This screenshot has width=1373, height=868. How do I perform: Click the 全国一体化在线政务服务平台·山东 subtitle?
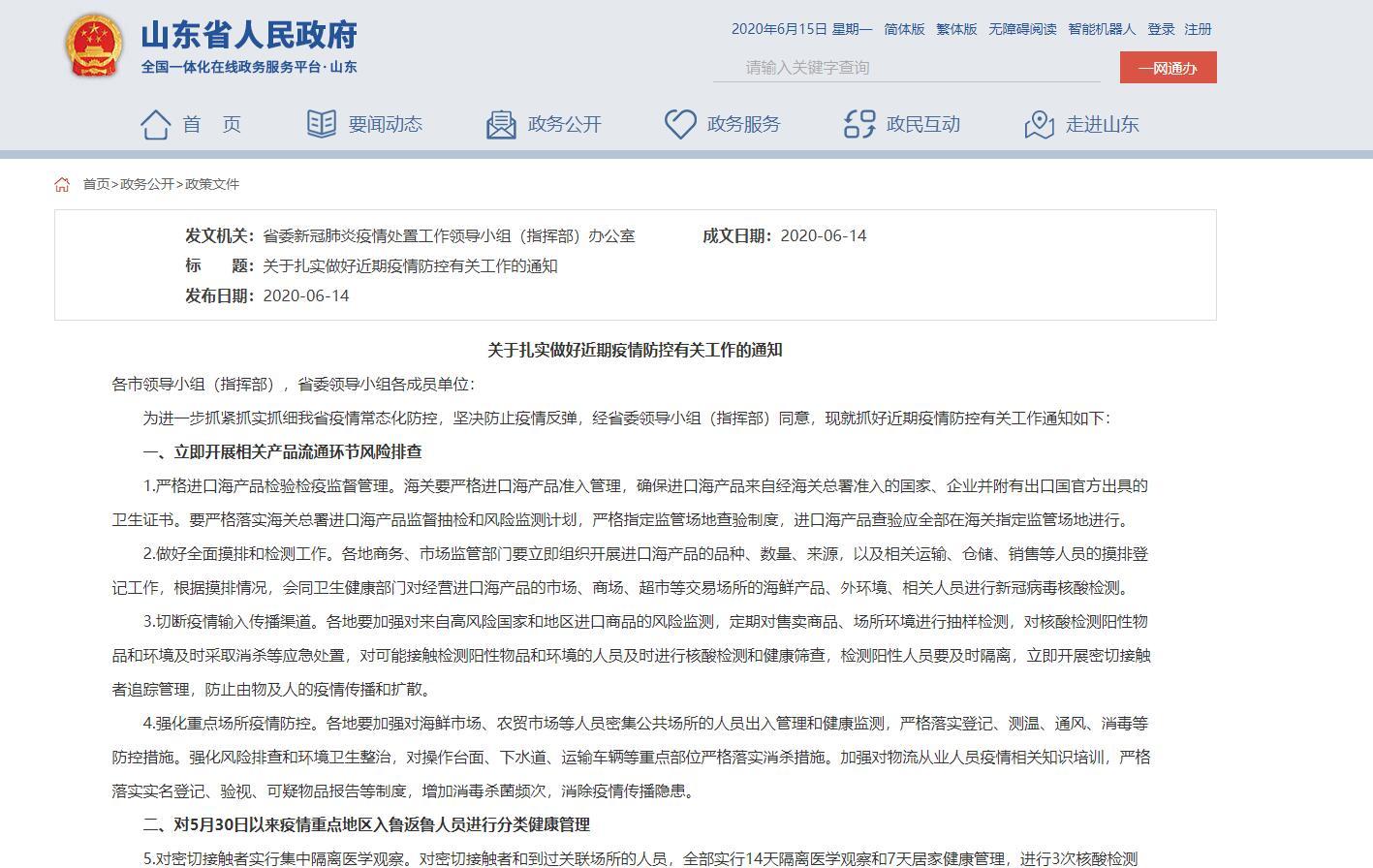pyautogui.click(x=249, y=67)
